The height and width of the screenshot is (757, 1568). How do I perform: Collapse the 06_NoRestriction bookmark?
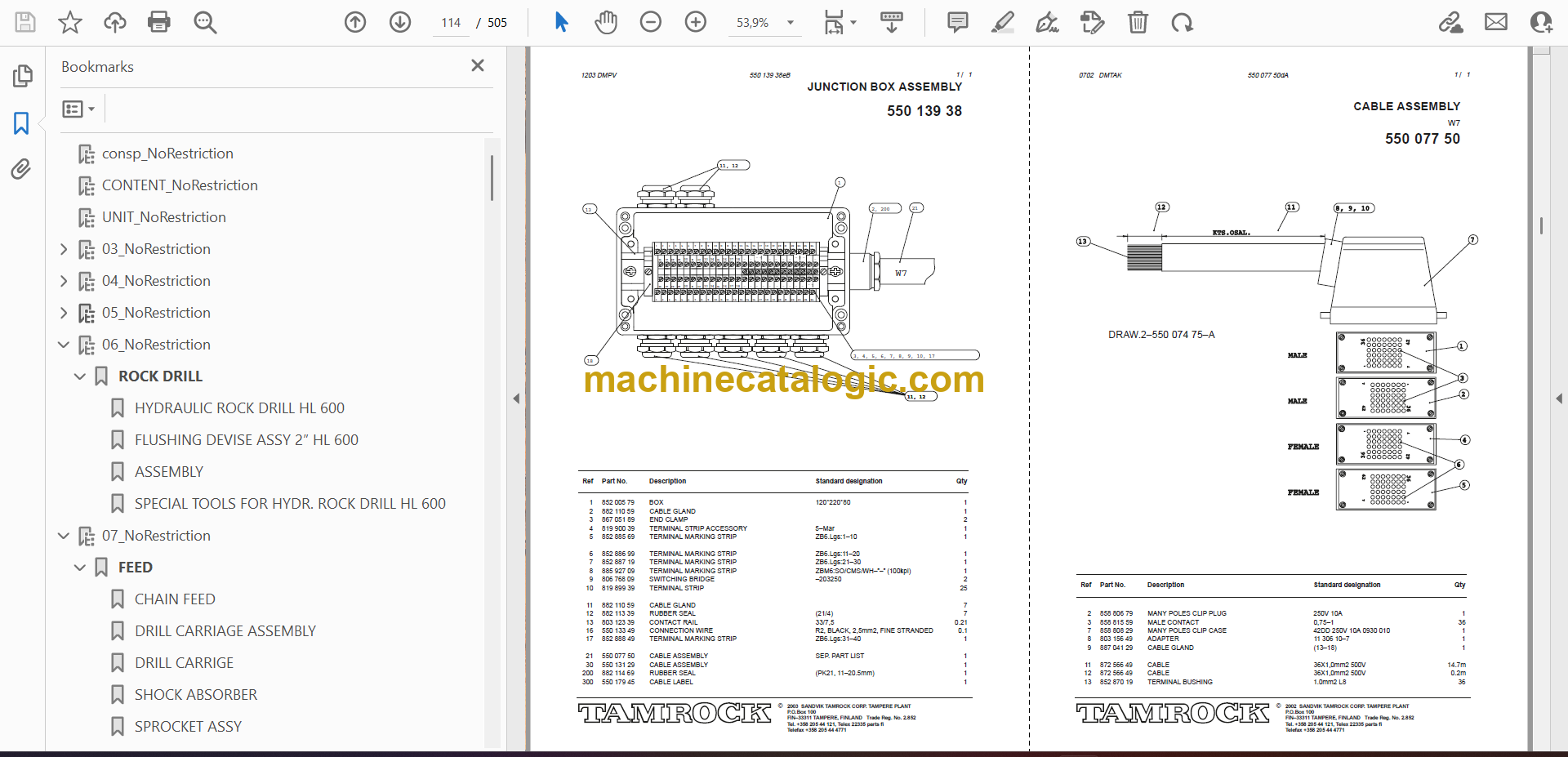click(64, 345)
